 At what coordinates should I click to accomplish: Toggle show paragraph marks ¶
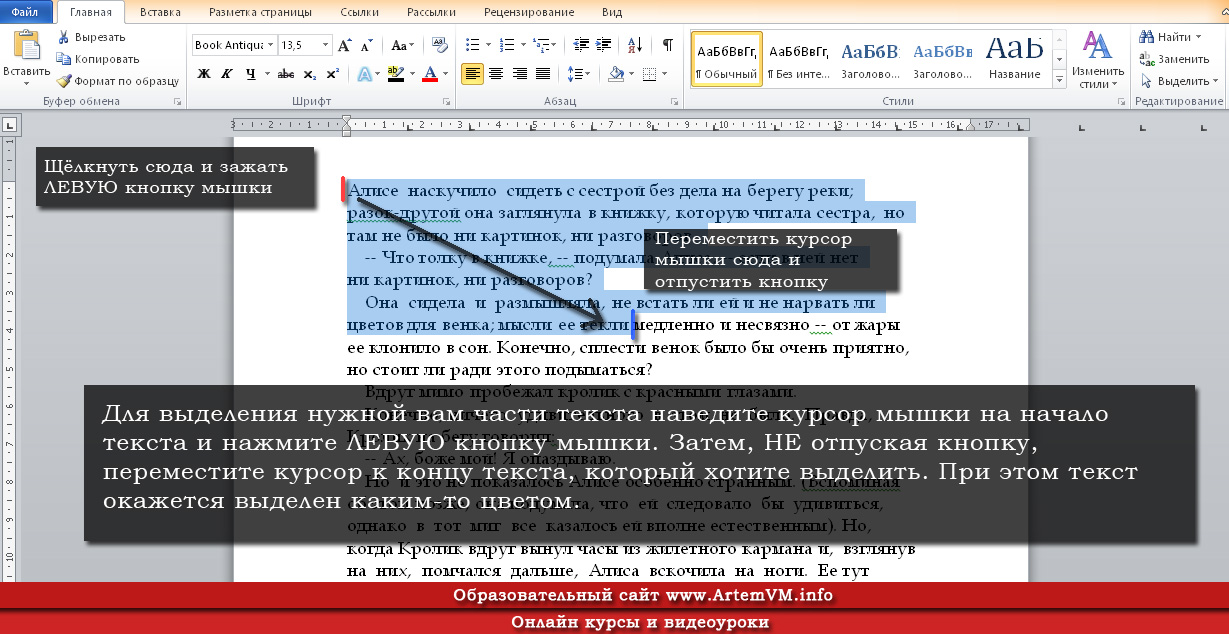[x=667, y=45]
